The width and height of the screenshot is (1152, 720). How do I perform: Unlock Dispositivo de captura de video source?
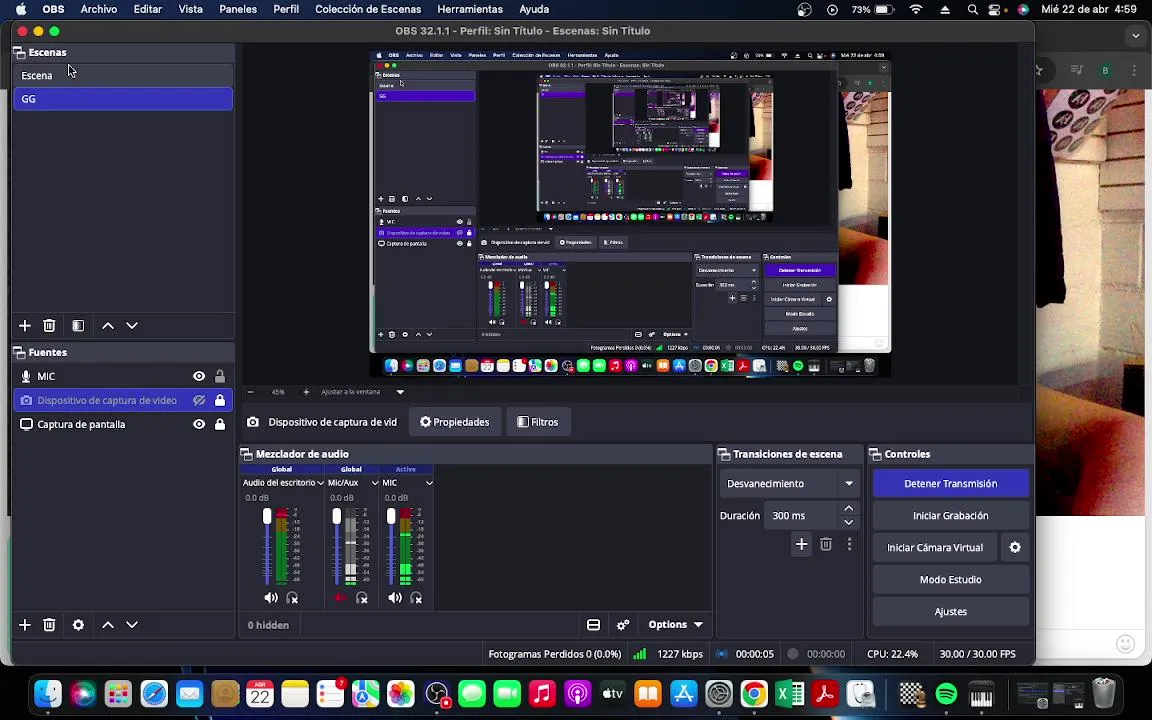220,400
